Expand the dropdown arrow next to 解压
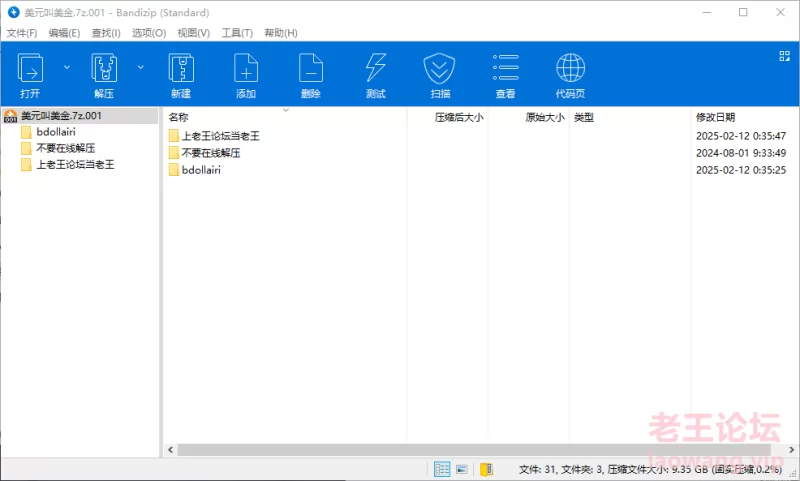800x481 pixels. [x=141, y=67]
